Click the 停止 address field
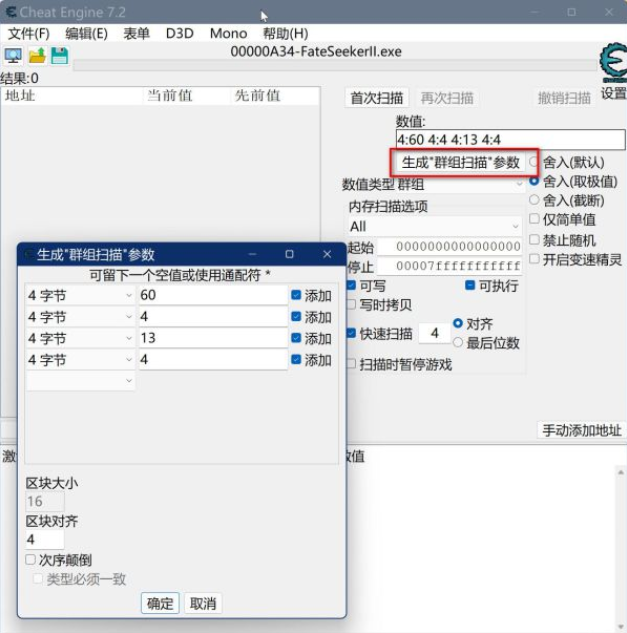Viewport: 627px width, 633px height. click(x=449, y=266)
